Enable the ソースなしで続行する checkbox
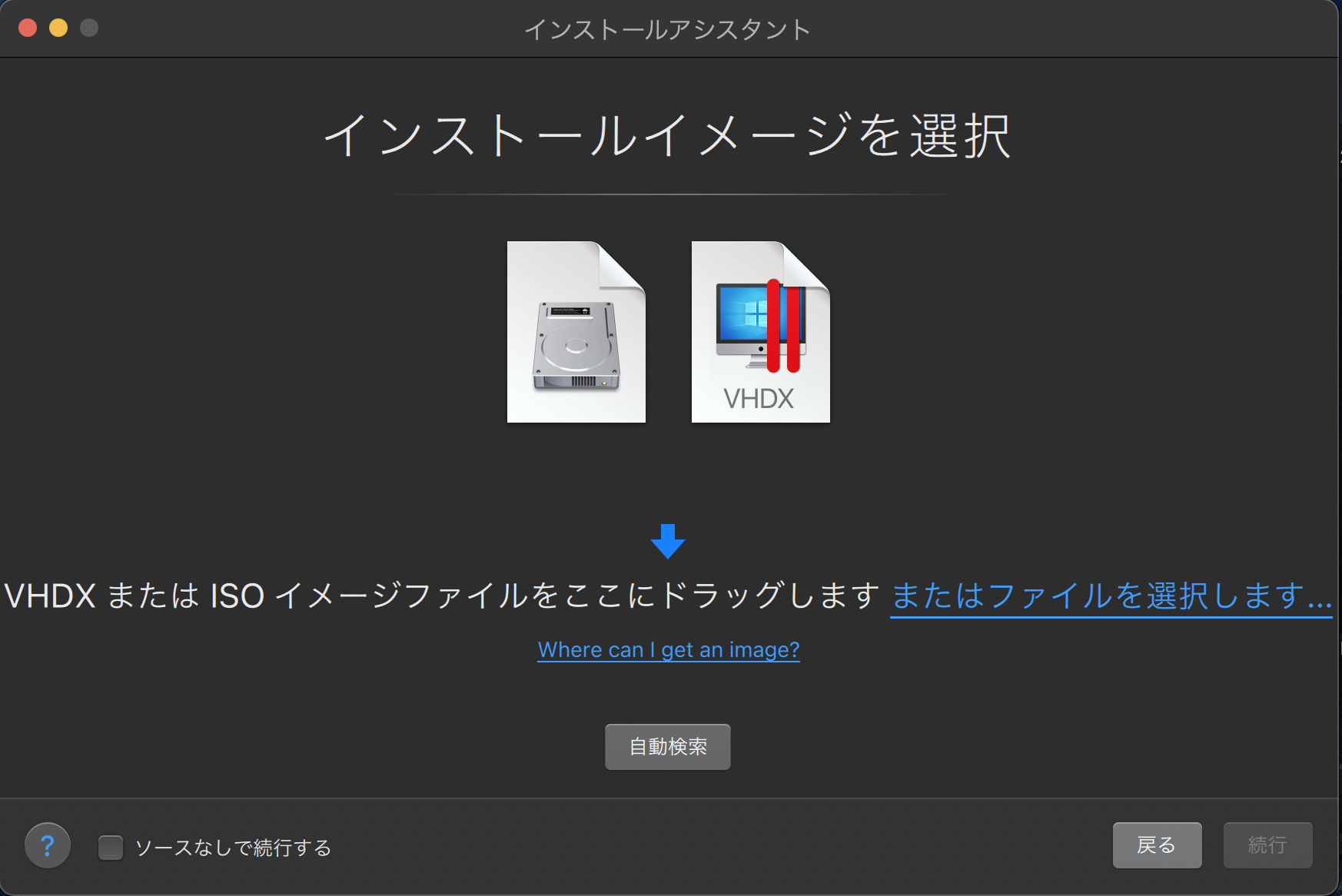Viewport: 1342px width, 896px height. [x=111, y=848]
